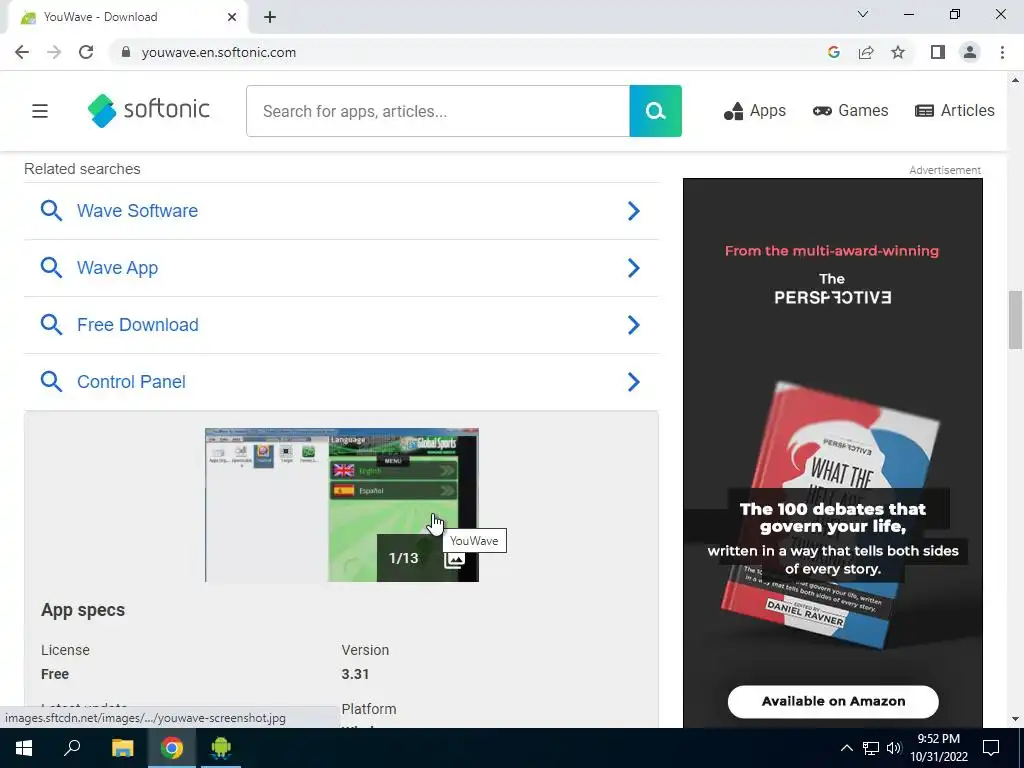Screen dimensions: 1024x768
Task: Click the scrollbar up arrow
Action: [1015, 80]
